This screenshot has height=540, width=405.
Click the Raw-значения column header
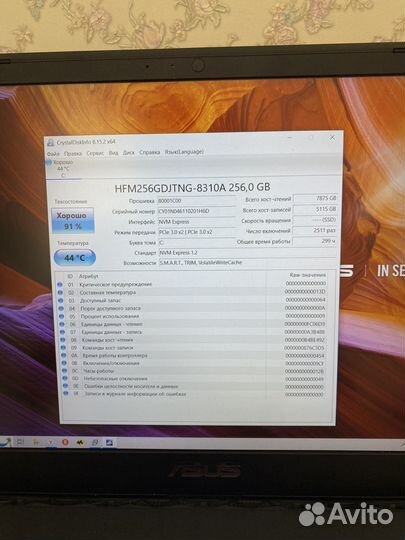pos(308,275)
